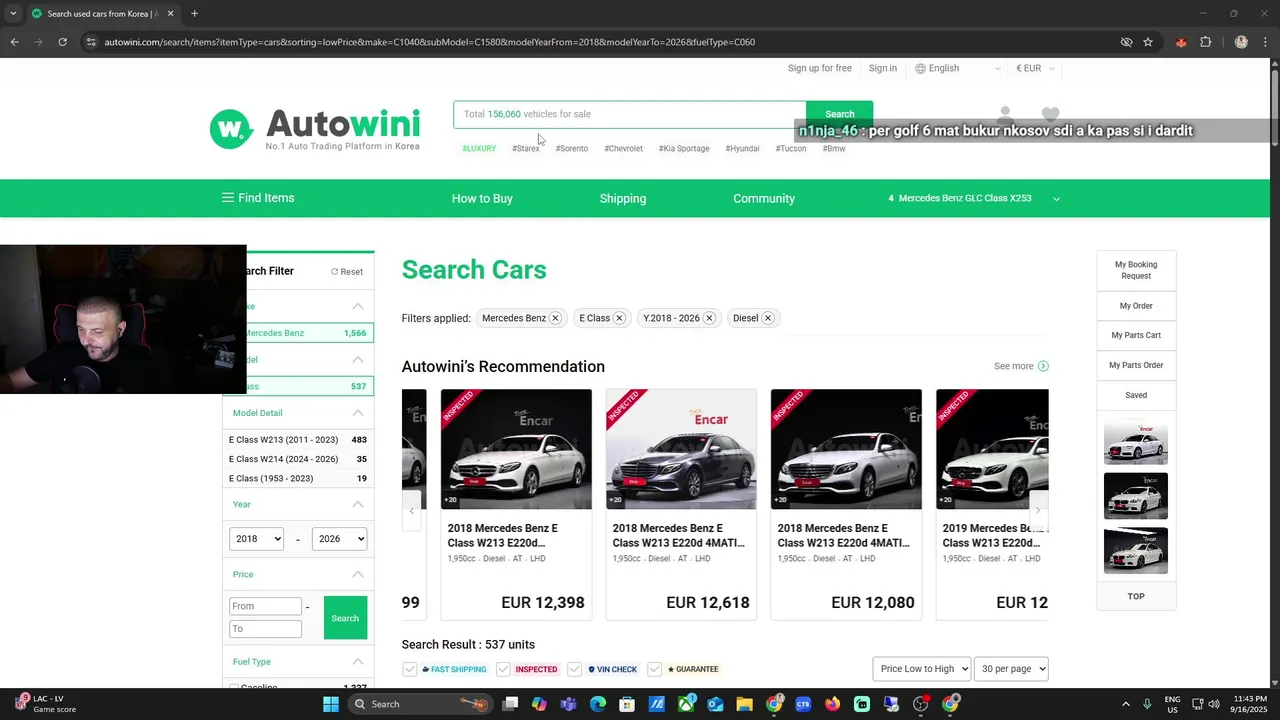Click the #Sorento tag
Viewport: 1280px width, 720px height.
(572, 148)
